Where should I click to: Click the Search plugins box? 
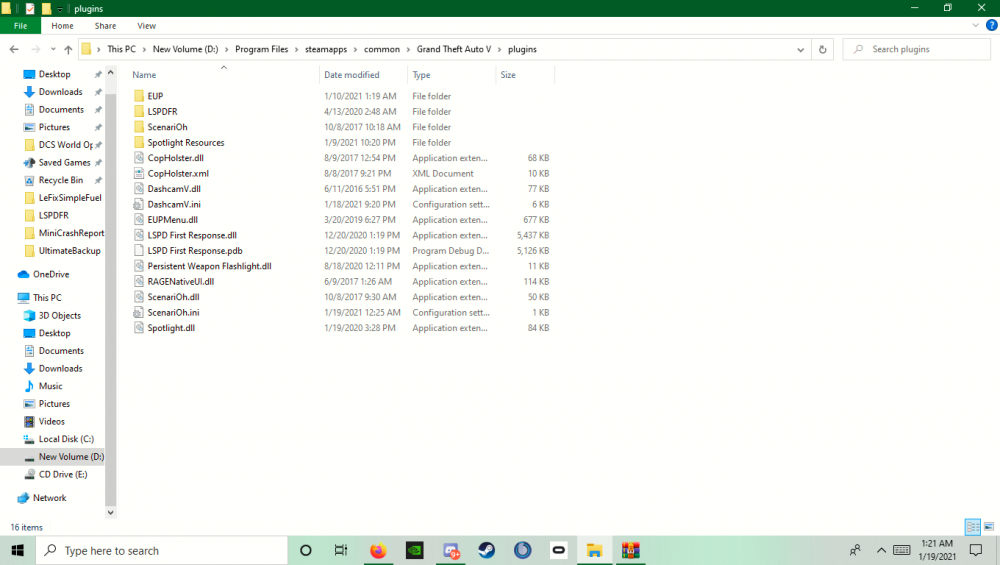click(916, 49)
